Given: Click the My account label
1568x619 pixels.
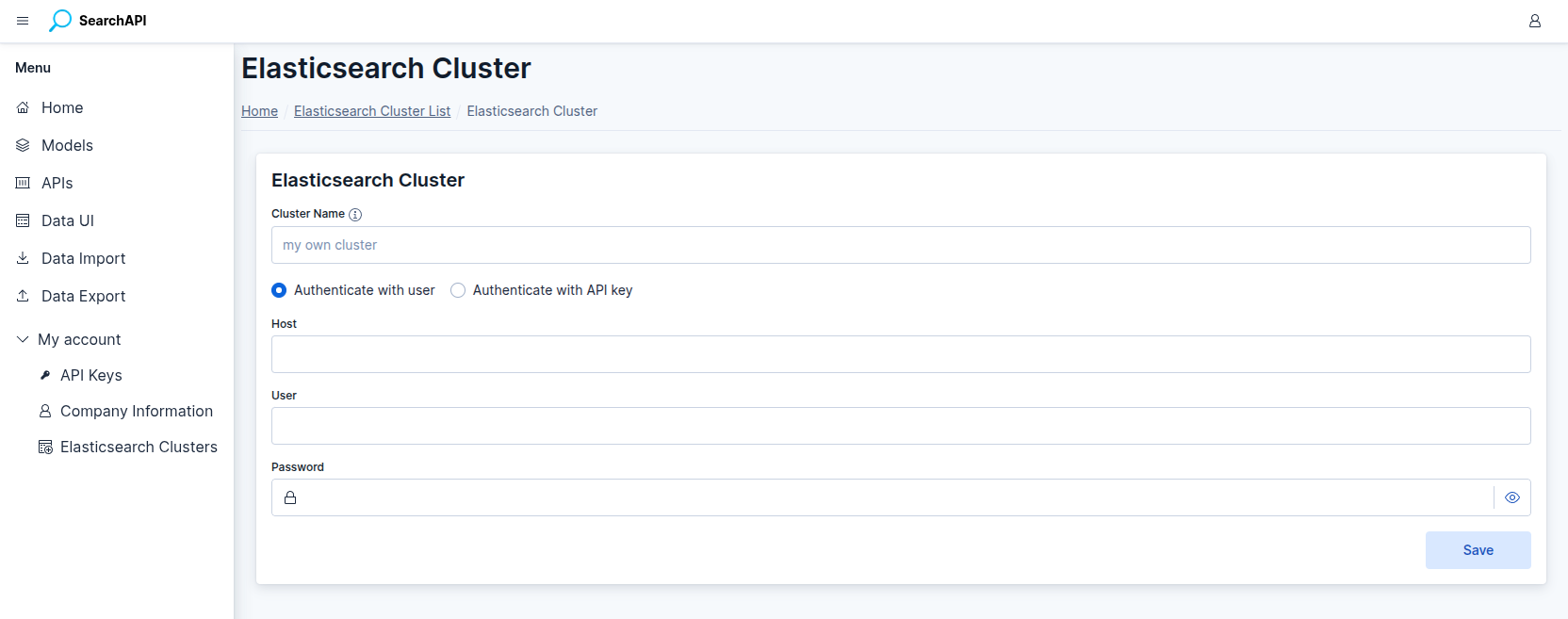Looking at the screenshot, I should point(79,339).
